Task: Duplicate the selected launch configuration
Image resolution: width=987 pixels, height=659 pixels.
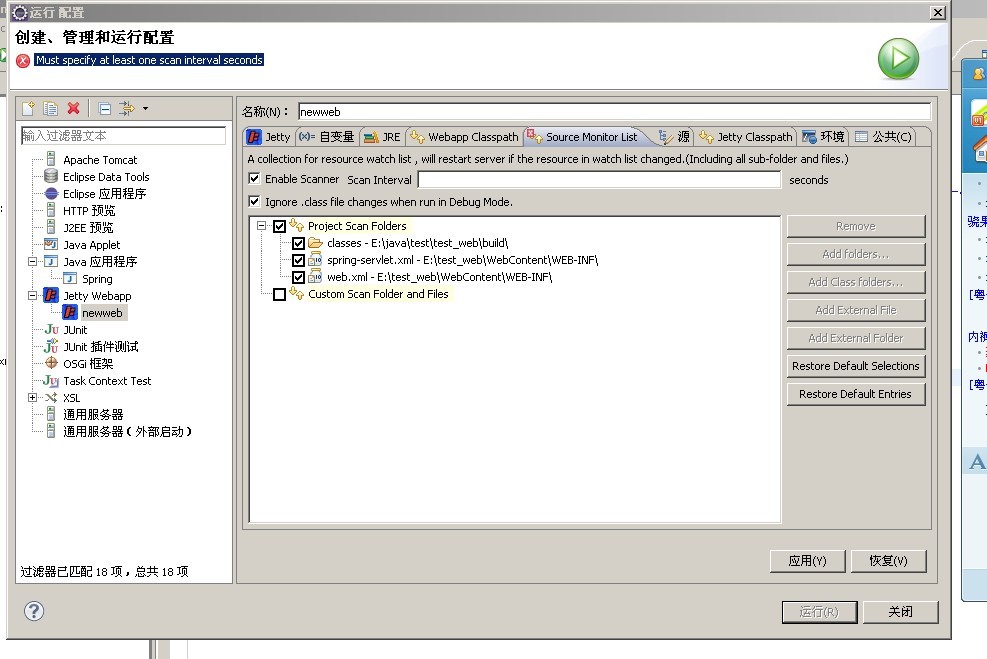Action: (x=50, y=108)
